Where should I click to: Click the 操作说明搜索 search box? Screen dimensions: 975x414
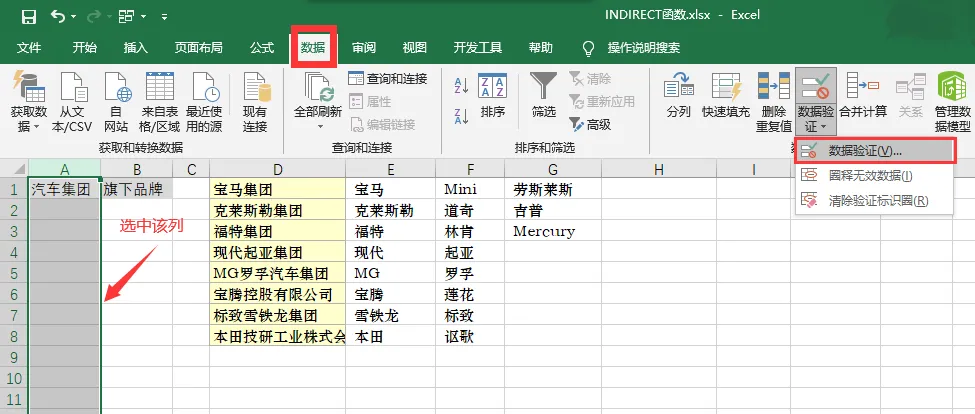pyautogui.click(x=643, y=48)
